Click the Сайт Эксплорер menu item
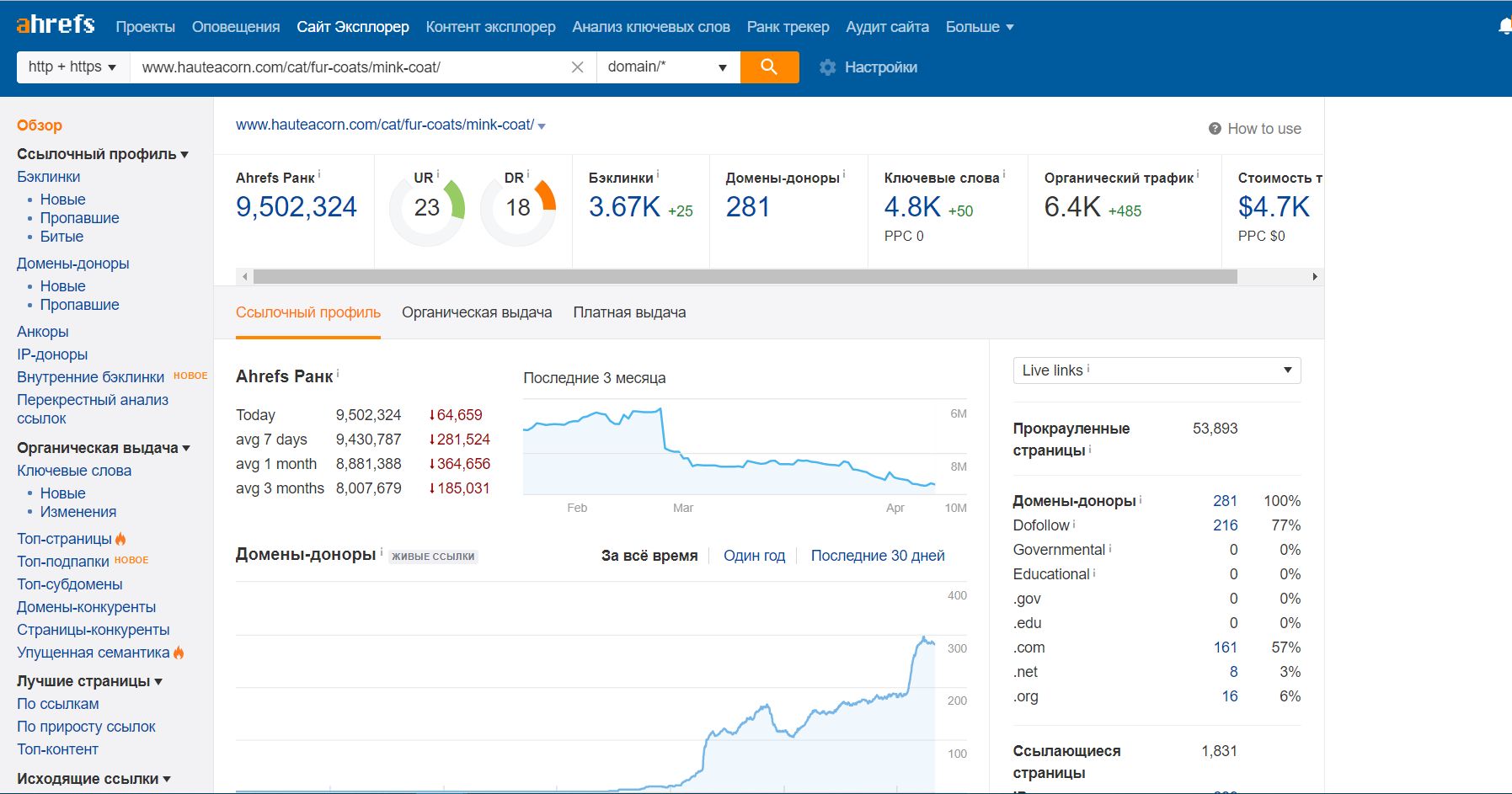The height and width of the screenshot is (794, 1512). [353, 27]
